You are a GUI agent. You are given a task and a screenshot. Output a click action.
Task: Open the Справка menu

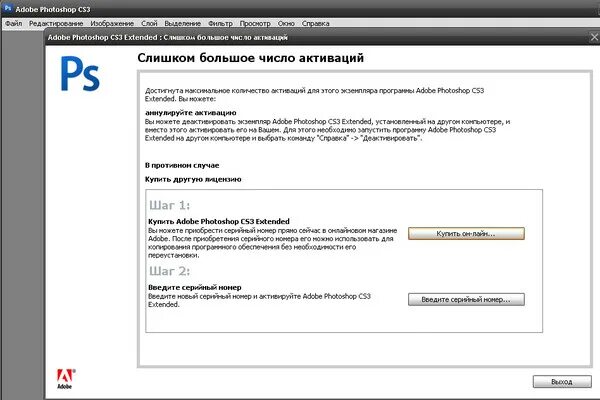click(316, 23)
